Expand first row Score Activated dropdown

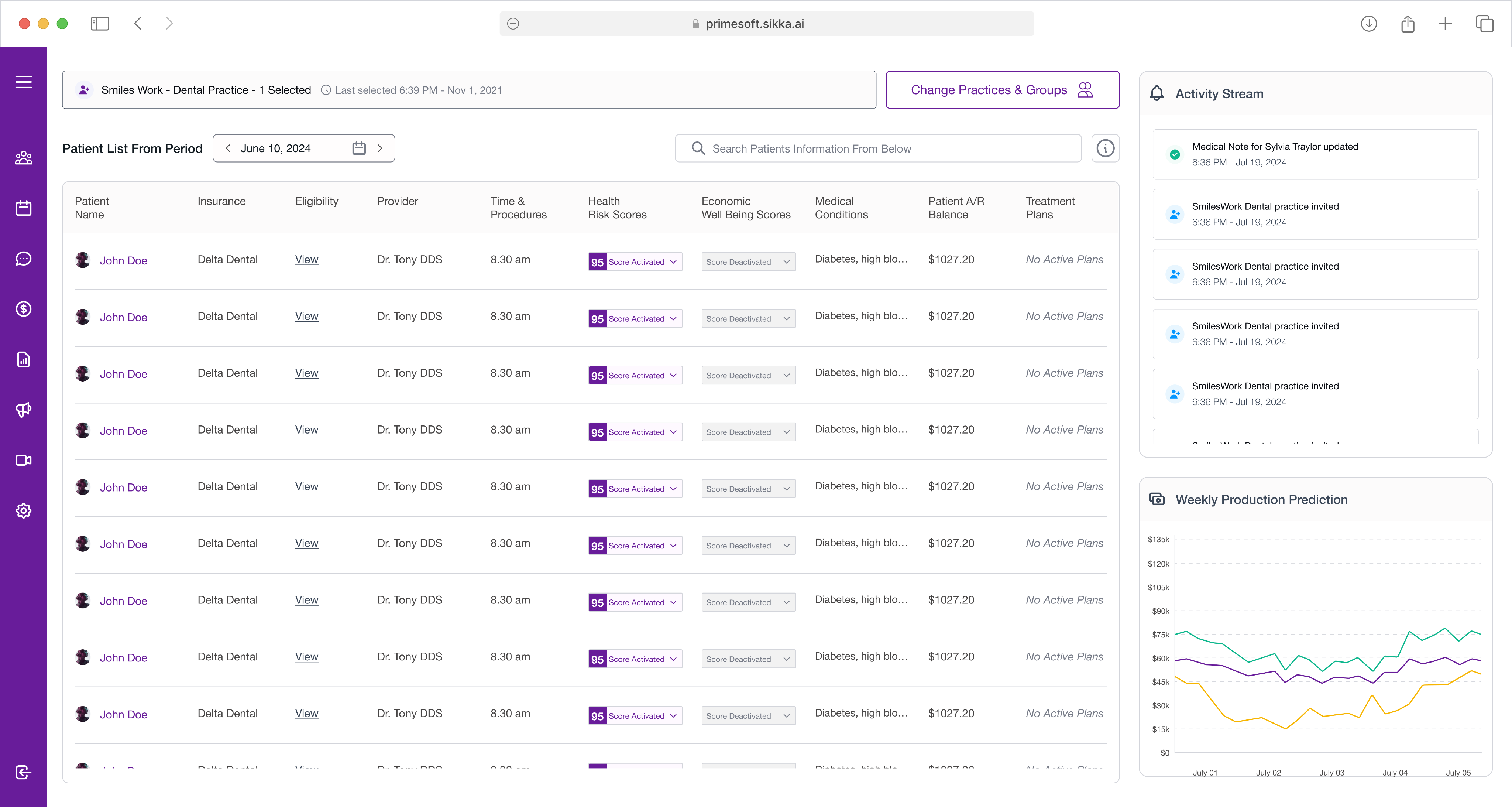click(673, 262)
